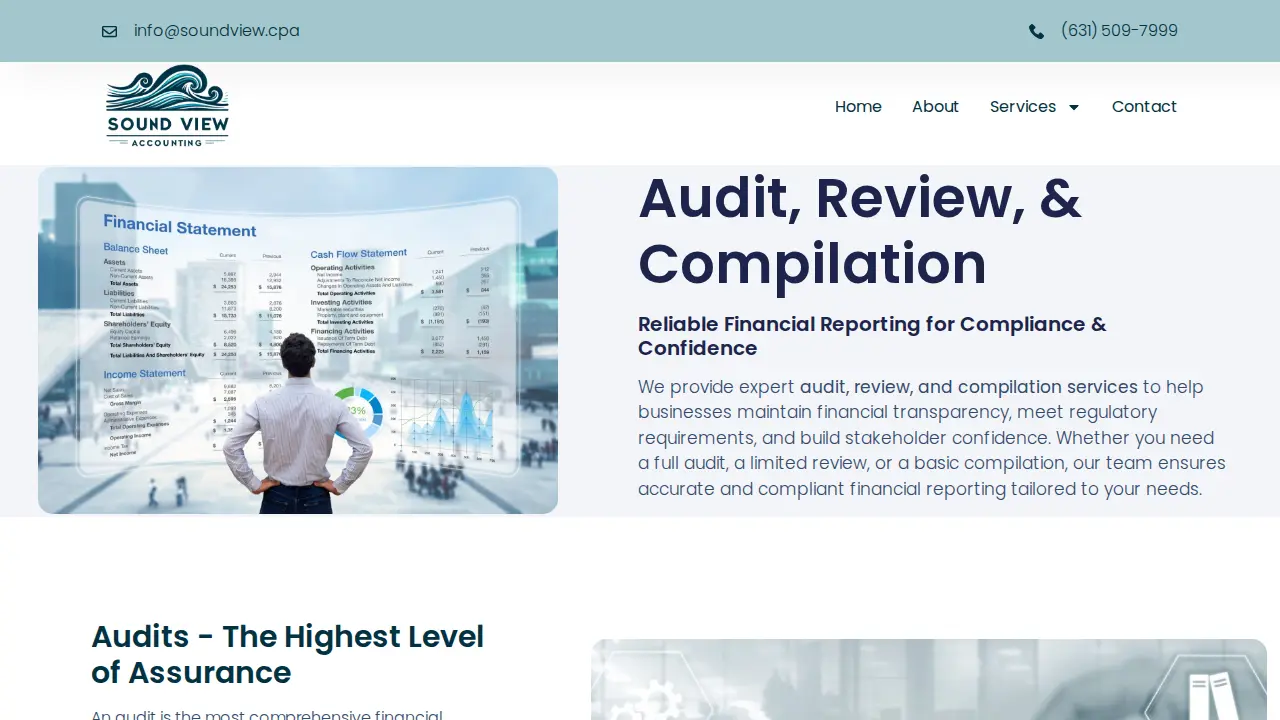The height and width of the screenshot is (720, 1280).
Task: Open the Services menu item
Action: click(x=1023, y=107)
